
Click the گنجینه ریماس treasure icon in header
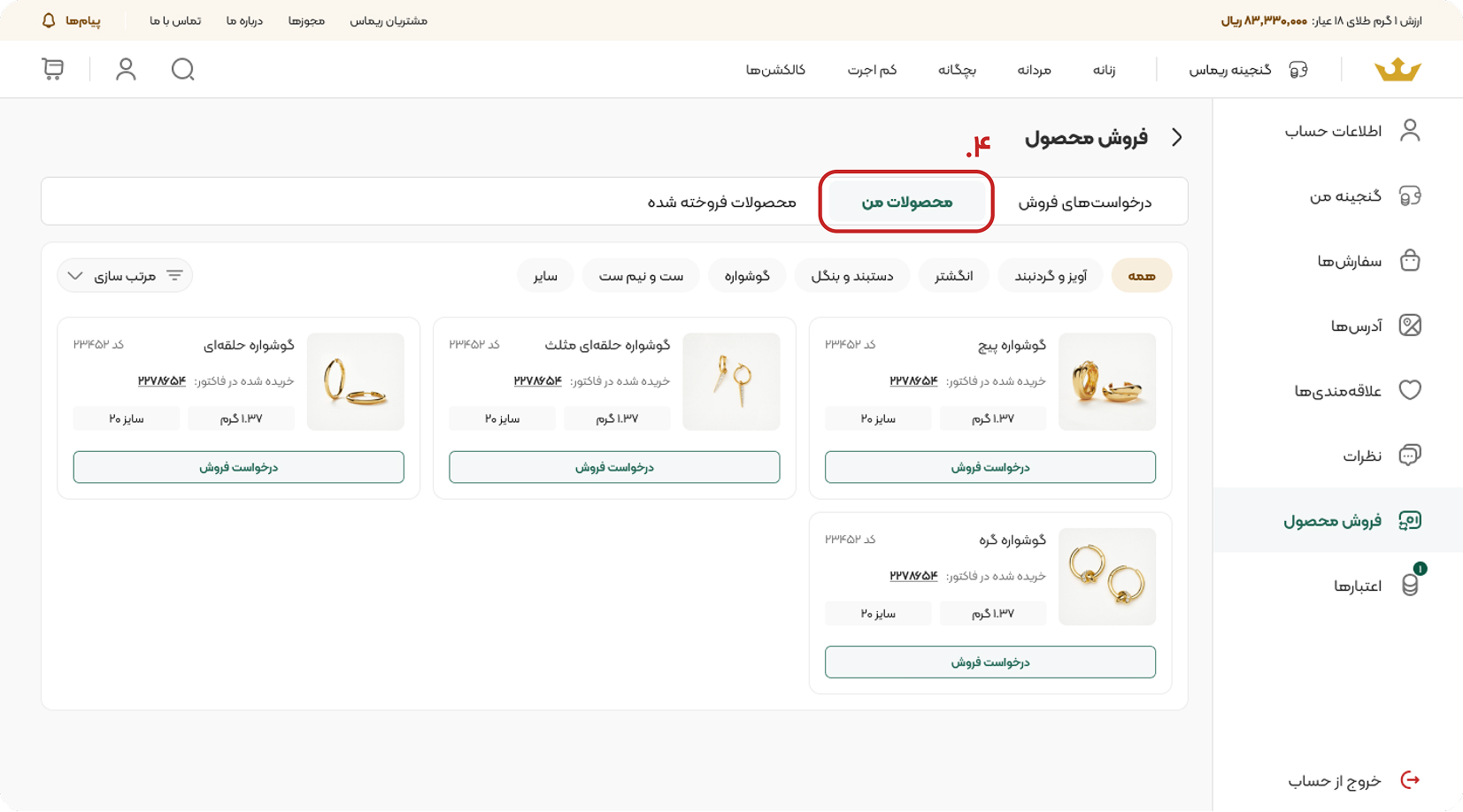coord(1298,70)
